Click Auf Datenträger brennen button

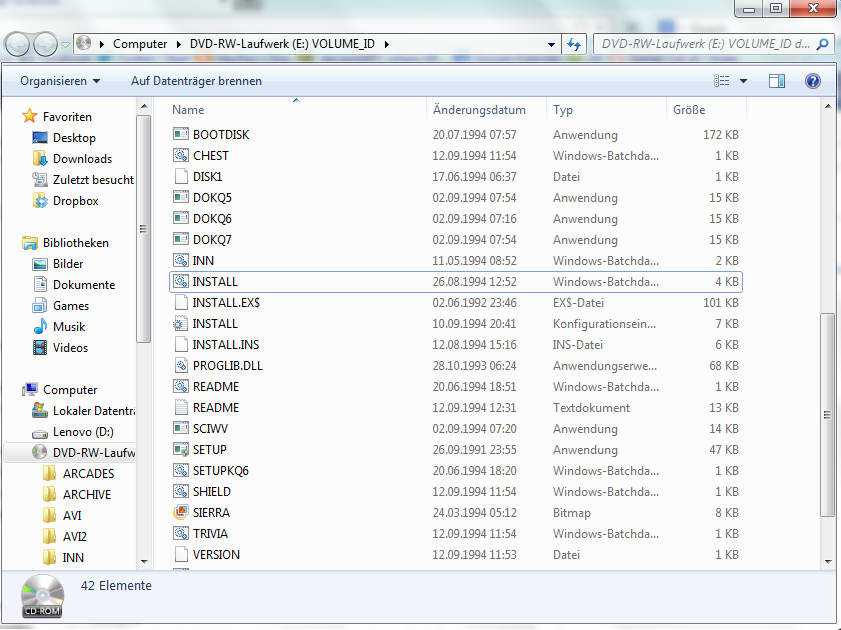[196, 81]
